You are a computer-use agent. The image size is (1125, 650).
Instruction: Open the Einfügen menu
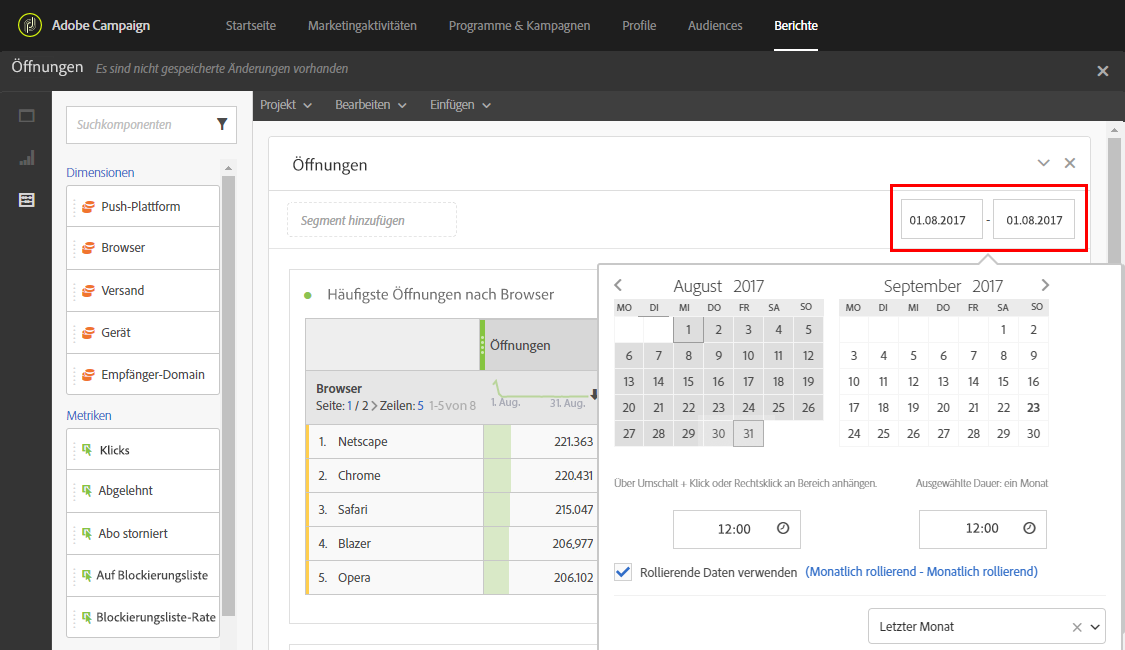(460, 105)
